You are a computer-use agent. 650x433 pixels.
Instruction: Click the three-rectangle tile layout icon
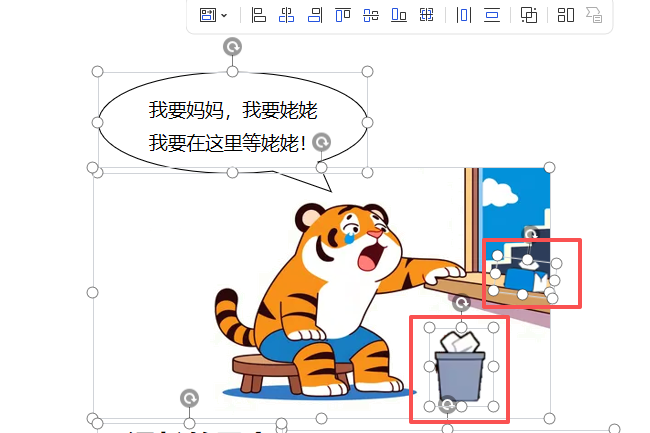[566, 15]
